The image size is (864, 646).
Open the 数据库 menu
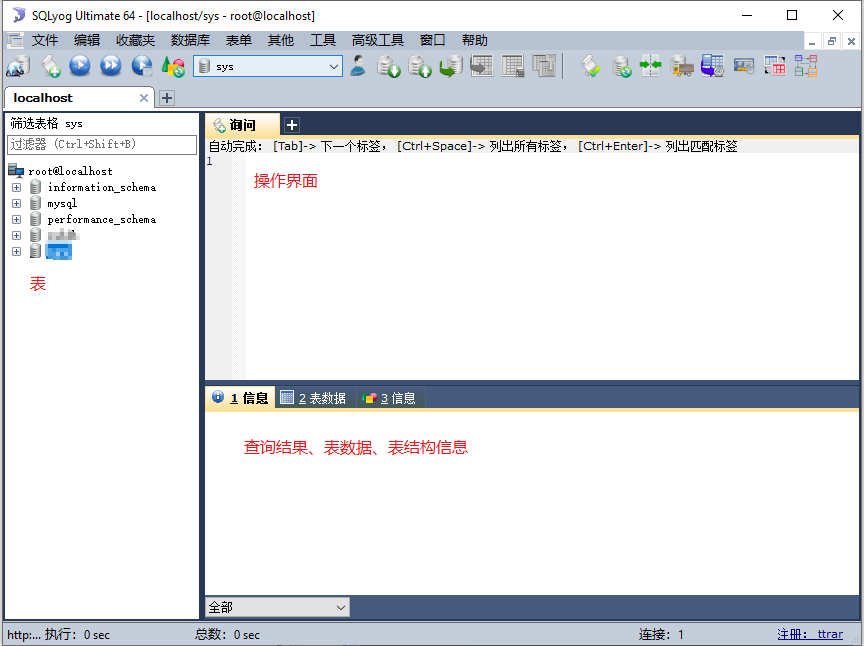[191, 40]
